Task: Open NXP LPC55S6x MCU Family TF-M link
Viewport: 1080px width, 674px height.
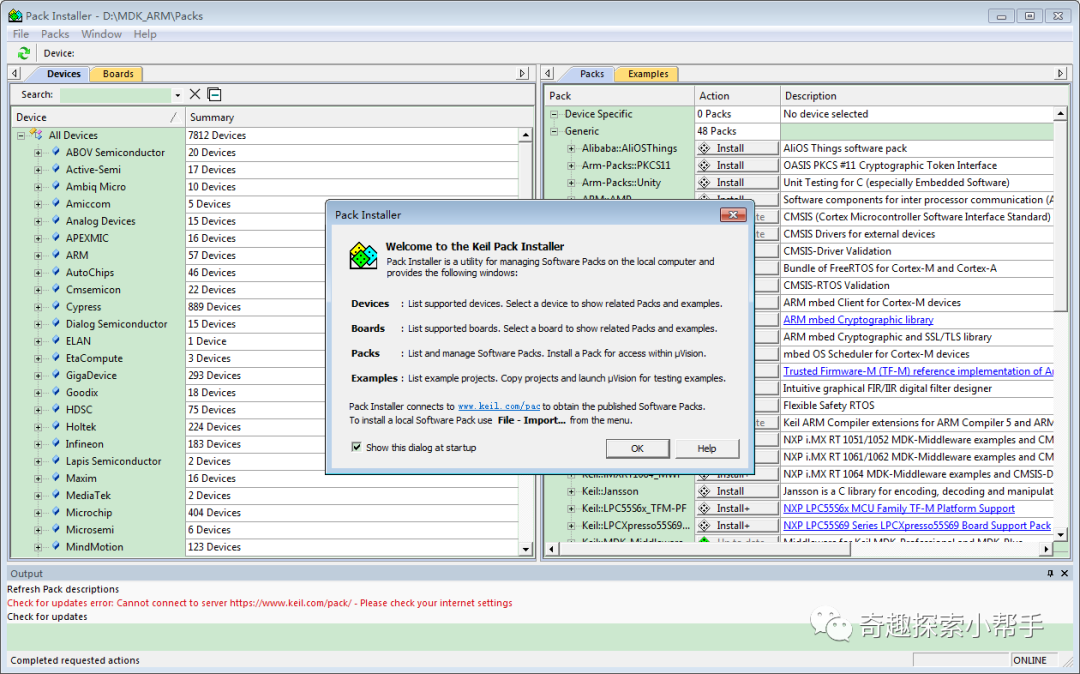Action: tap(899, 508)
